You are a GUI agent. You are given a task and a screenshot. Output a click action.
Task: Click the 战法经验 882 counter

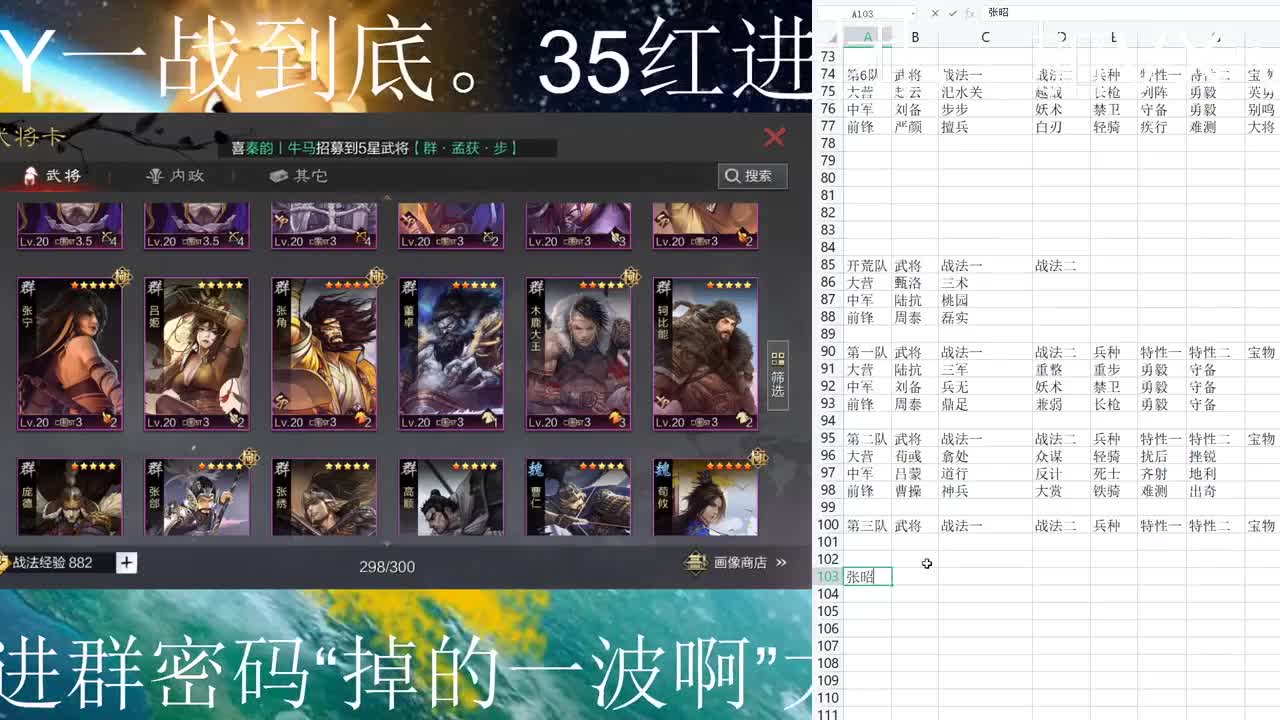click(x=52, y=563)
